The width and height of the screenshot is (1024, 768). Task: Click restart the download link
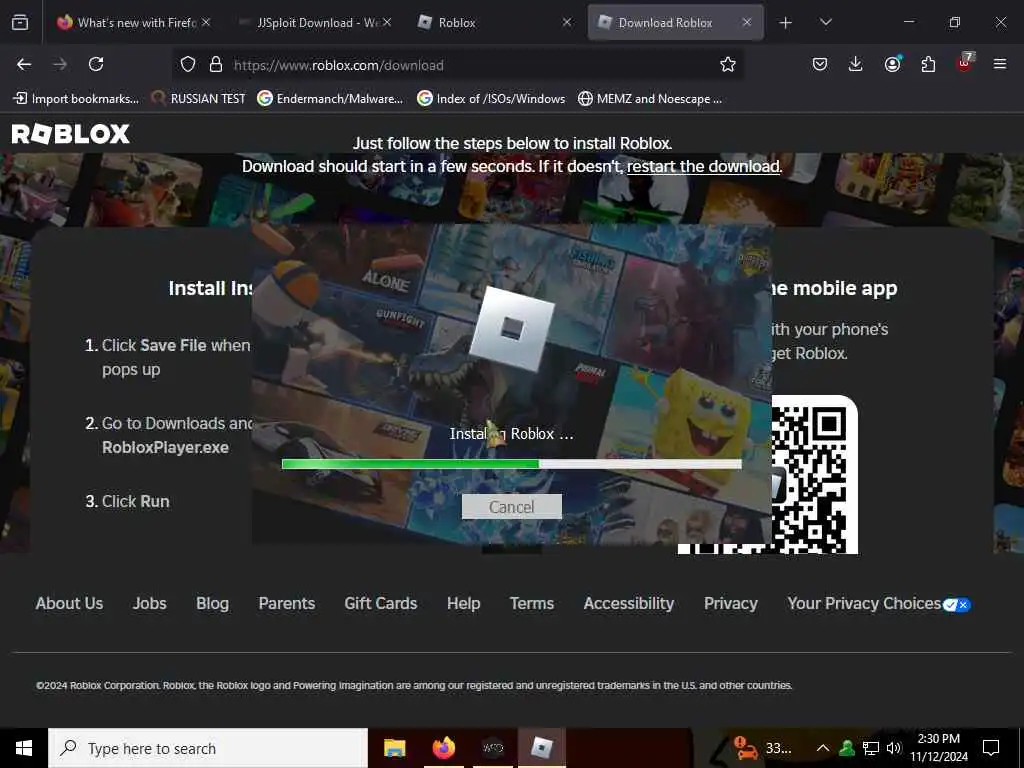pos(703,167)
